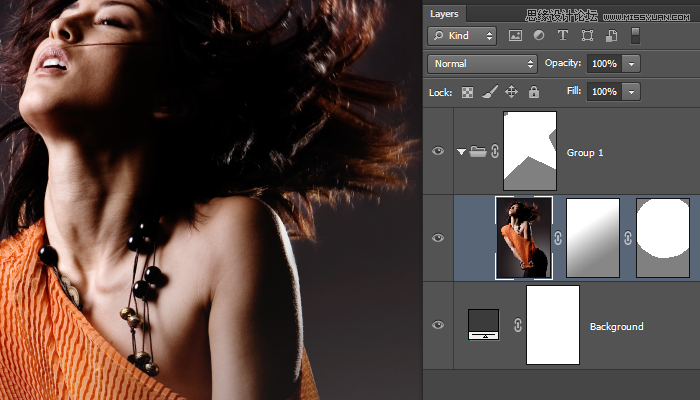This screenshot has height=400, width=700.
Task: Select the woman photo layer thumbnail
Action: 524,238
